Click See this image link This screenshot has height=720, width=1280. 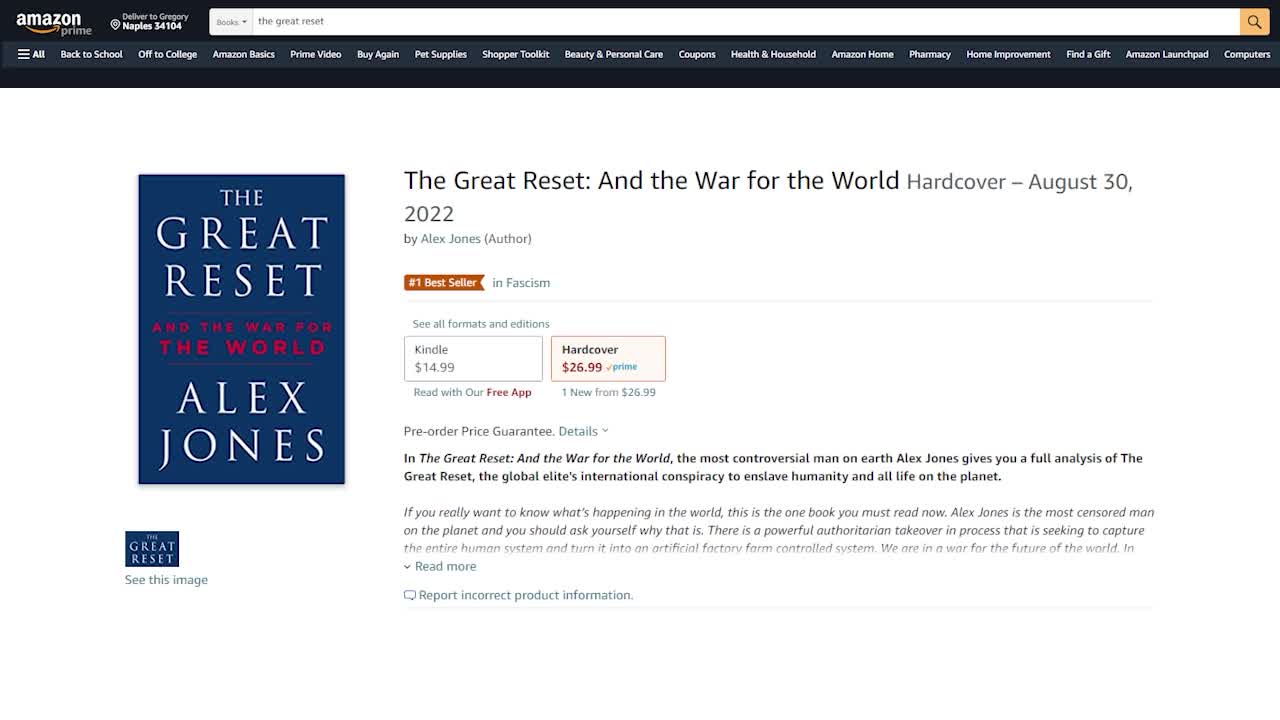(x=166, y=580)
